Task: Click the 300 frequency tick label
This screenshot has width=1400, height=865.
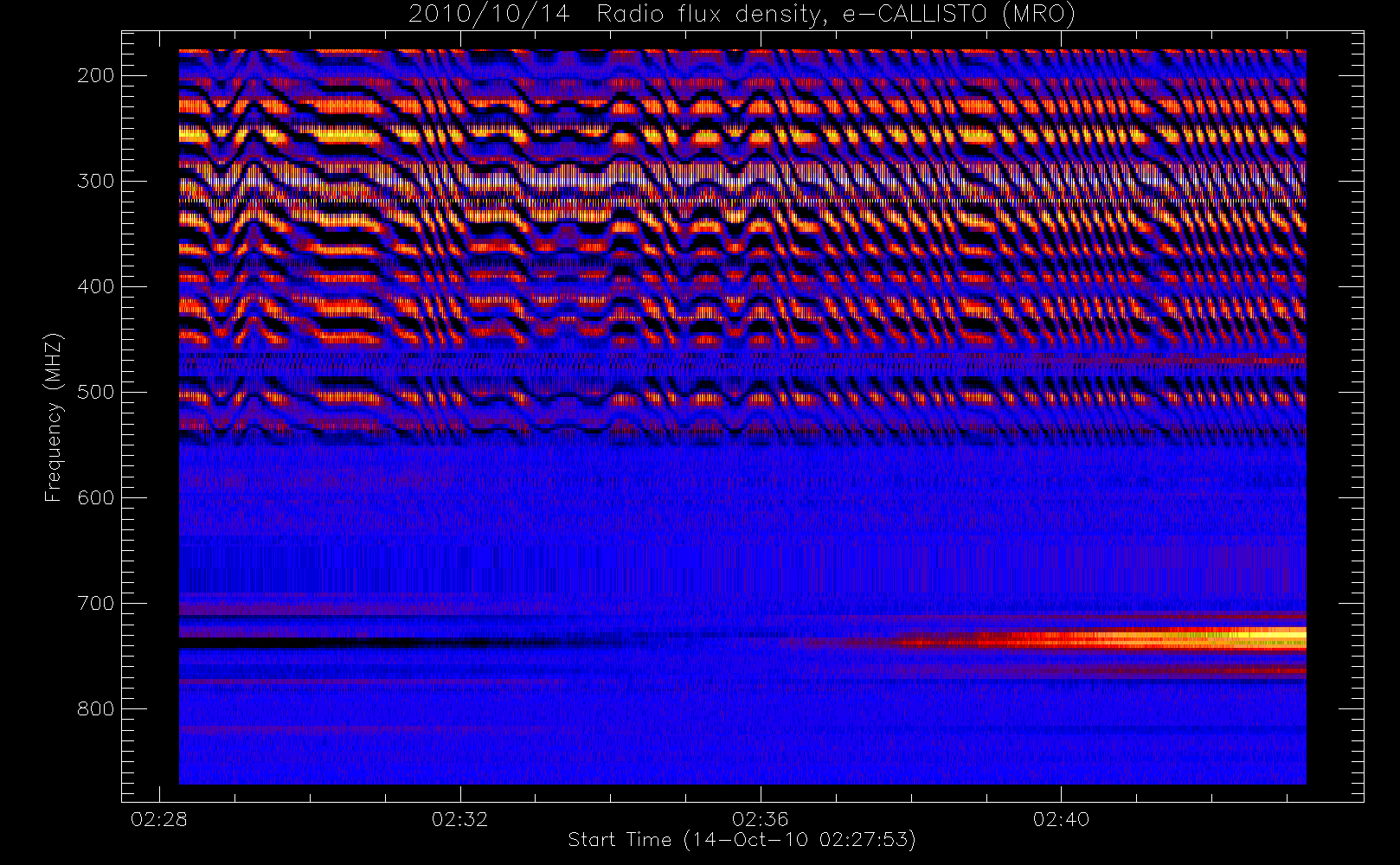Action: coord(96,181)
